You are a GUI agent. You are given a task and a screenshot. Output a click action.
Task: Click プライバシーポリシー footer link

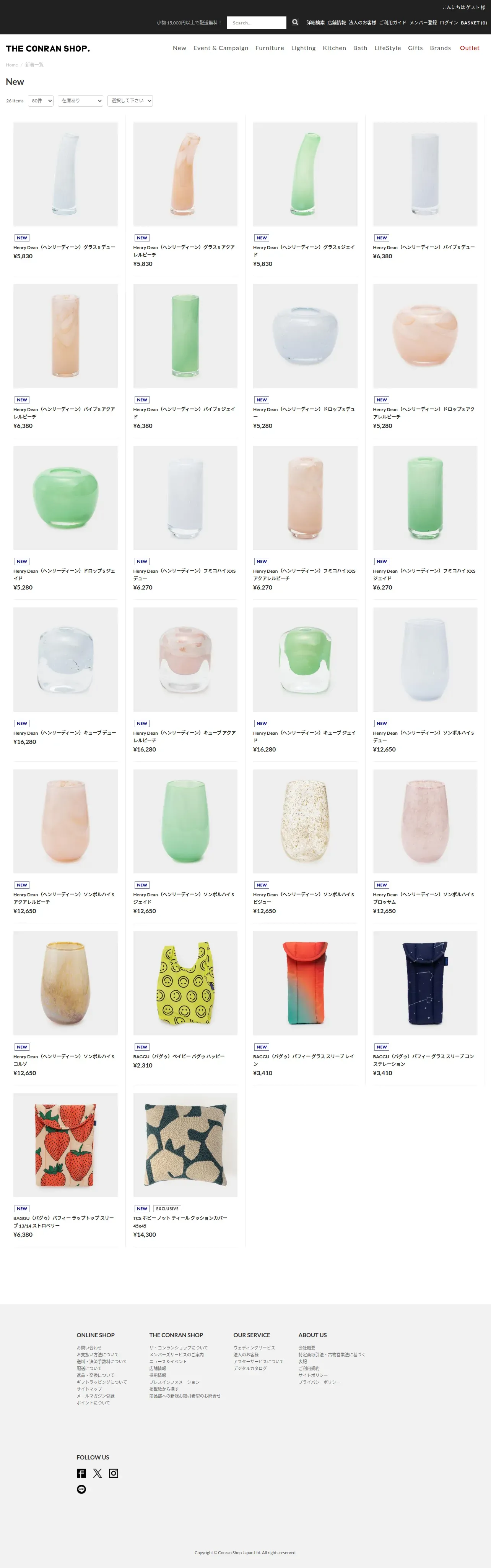[319, 1382]
